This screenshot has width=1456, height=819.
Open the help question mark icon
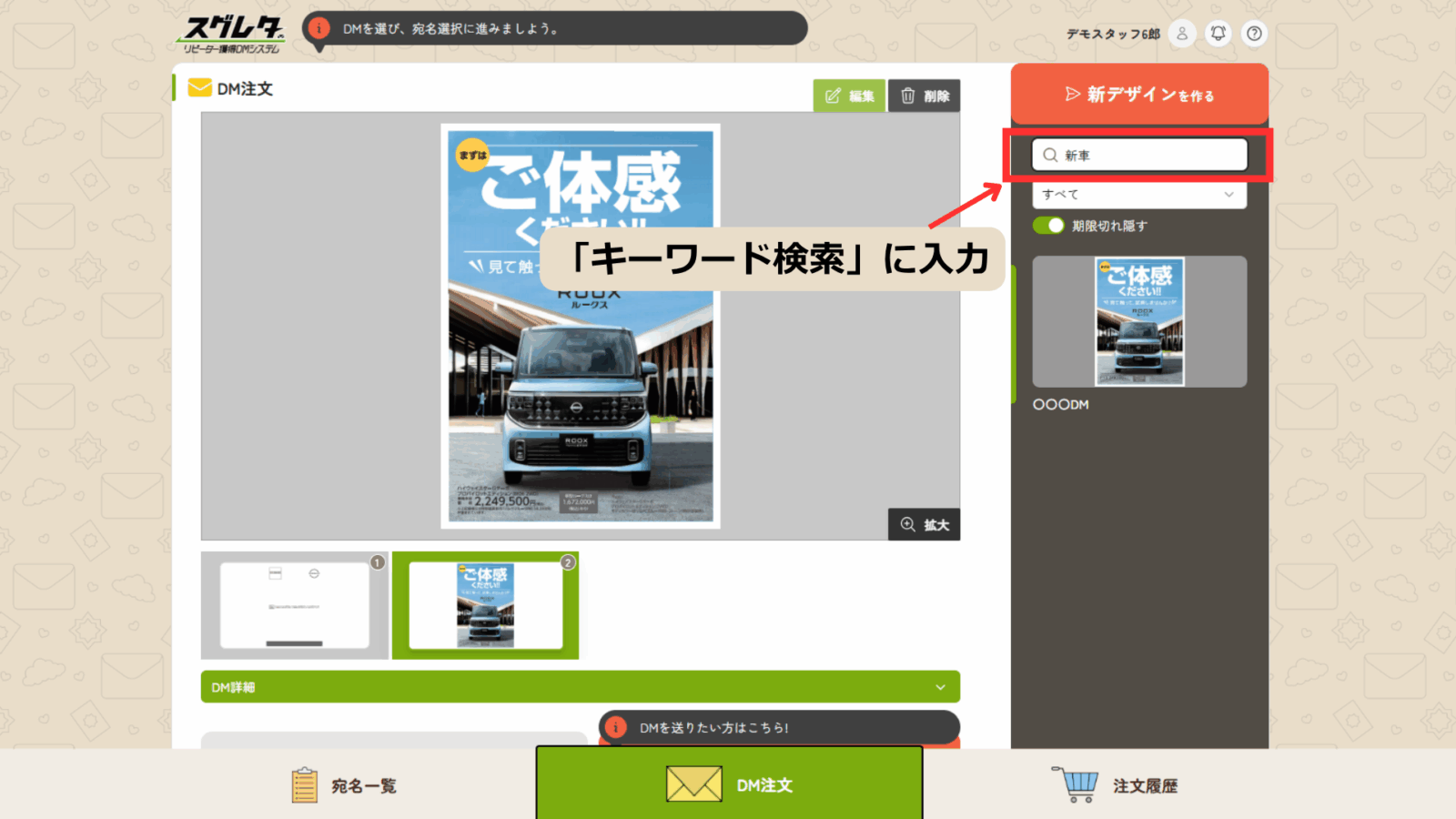coord(1254,34)
